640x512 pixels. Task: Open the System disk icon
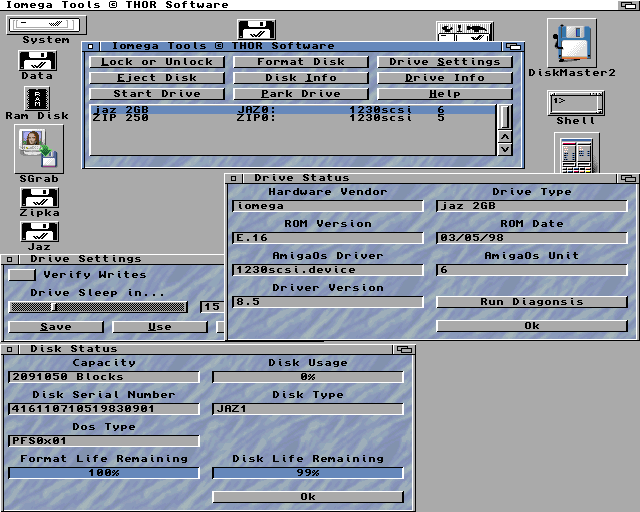[46, 26]
